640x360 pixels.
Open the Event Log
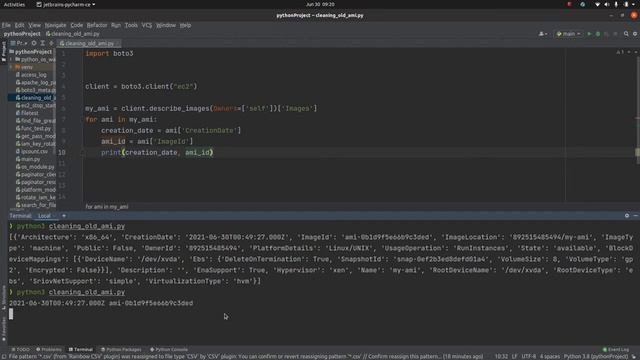(616, 349)
